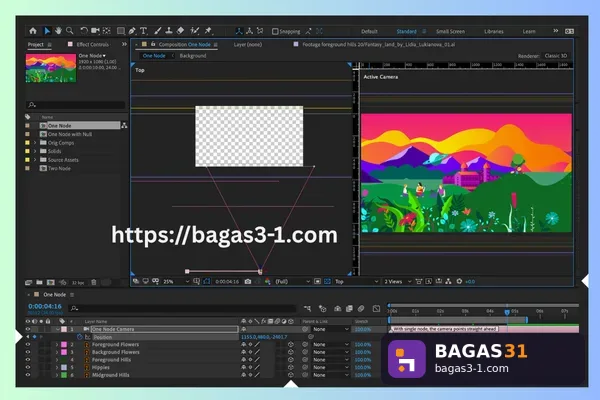The image size is (600, 400).
Task: Select the Eraser tool
Action: pos(180,31)
